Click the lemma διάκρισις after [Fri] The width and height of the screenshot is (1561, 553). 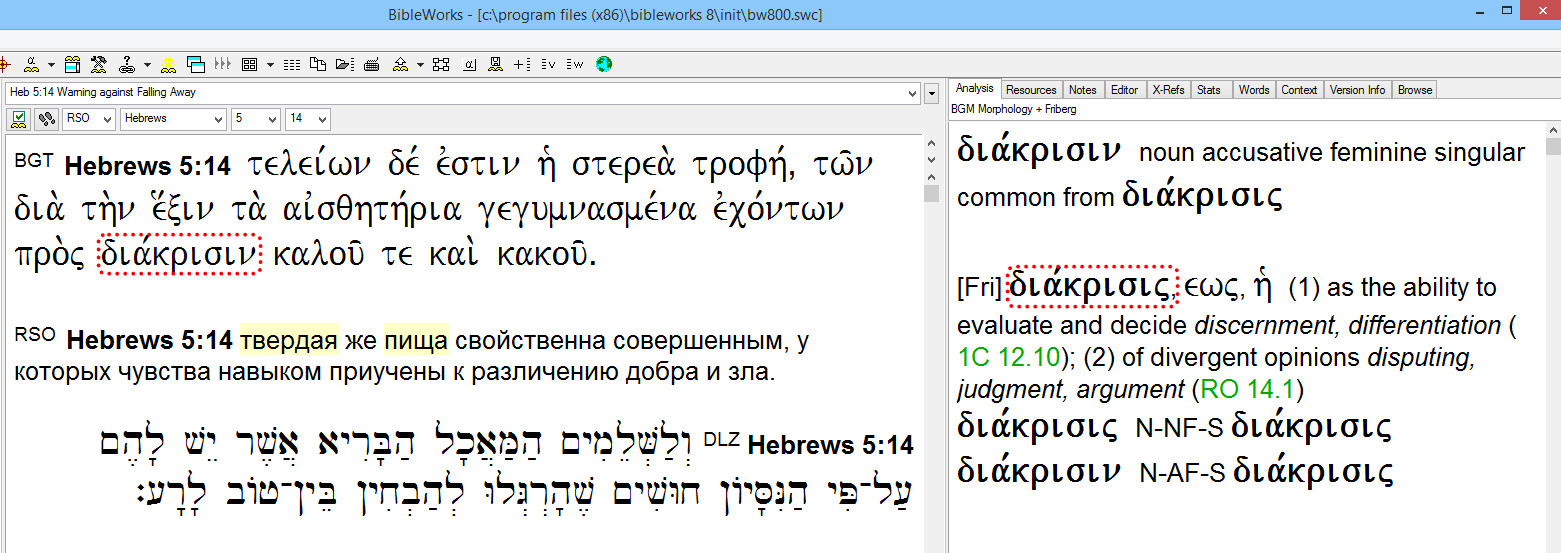(x=1092, y=286)
